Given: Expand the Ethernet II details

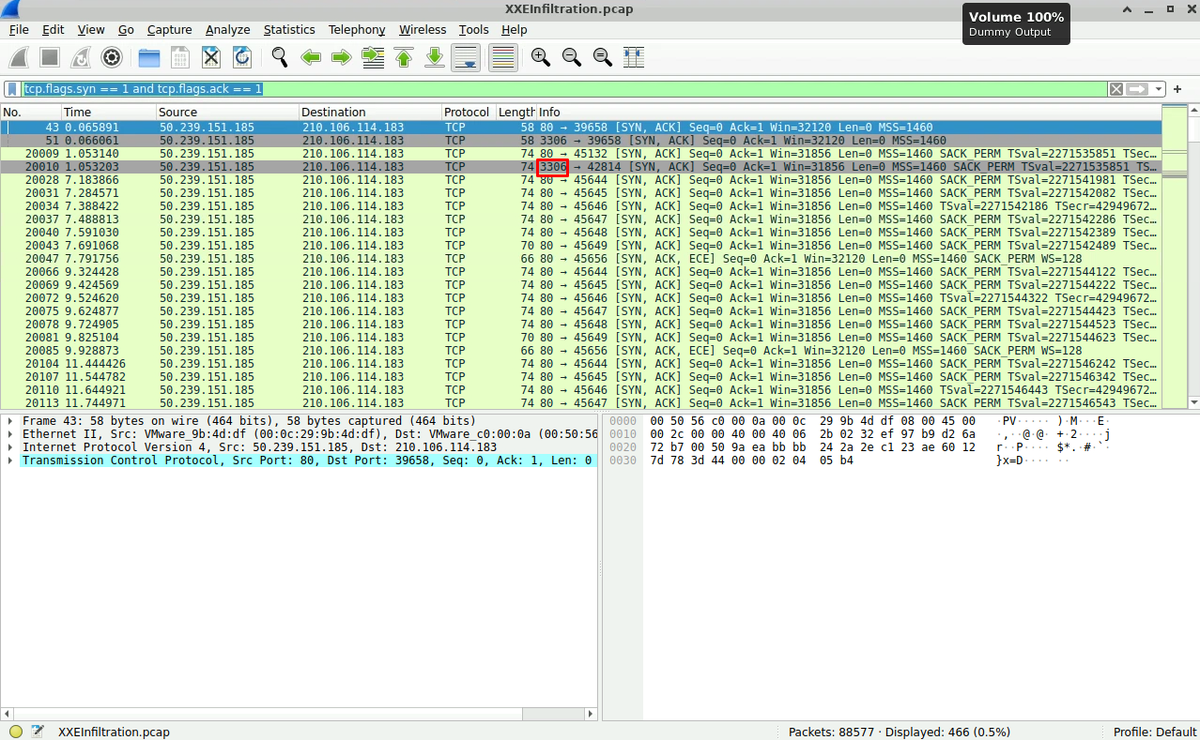Looking at the screenshot, I should [11, 434].
